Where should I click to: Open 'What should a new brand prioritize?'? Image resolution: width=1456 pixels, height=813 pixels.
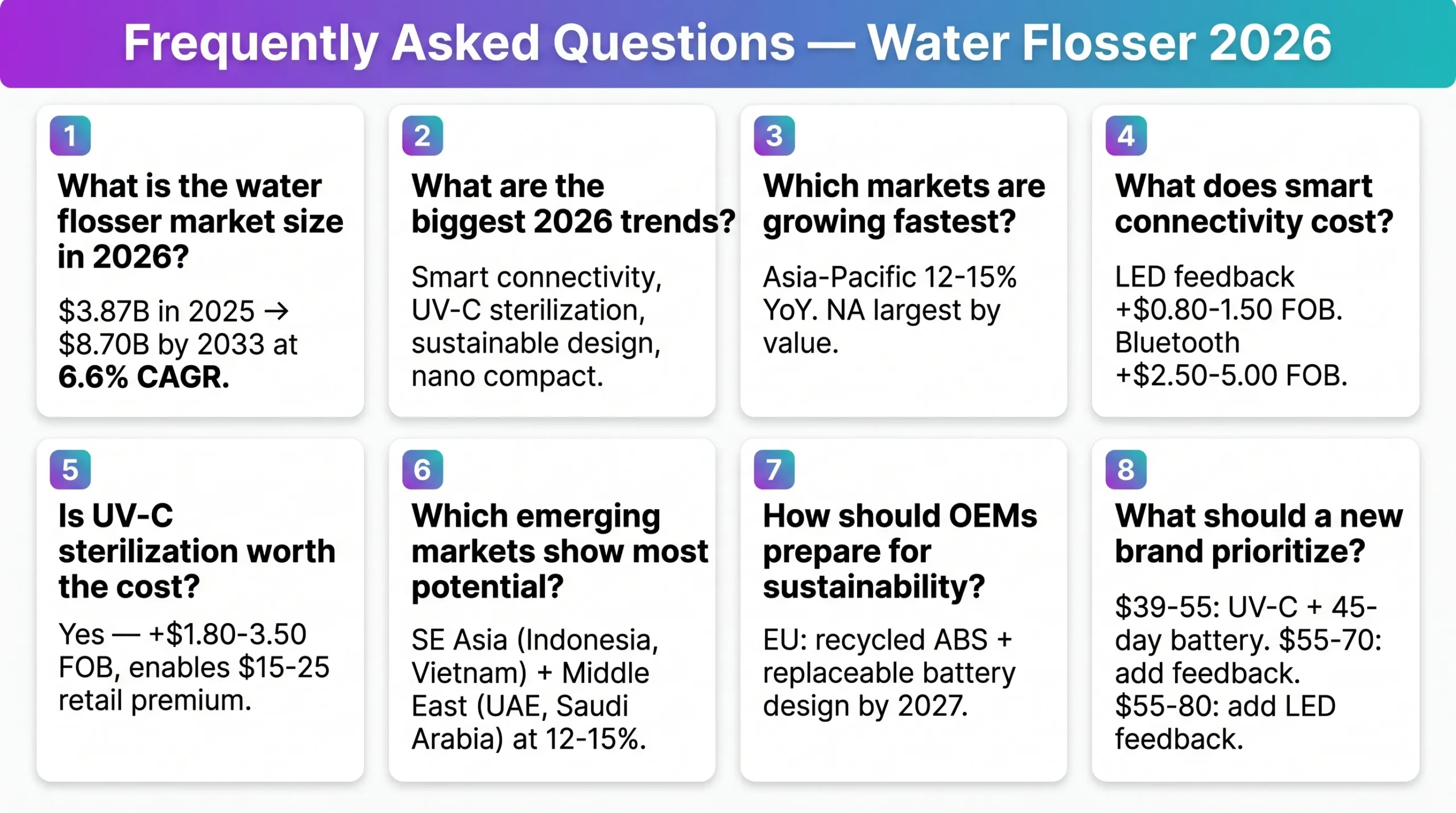click(1259, 533)
